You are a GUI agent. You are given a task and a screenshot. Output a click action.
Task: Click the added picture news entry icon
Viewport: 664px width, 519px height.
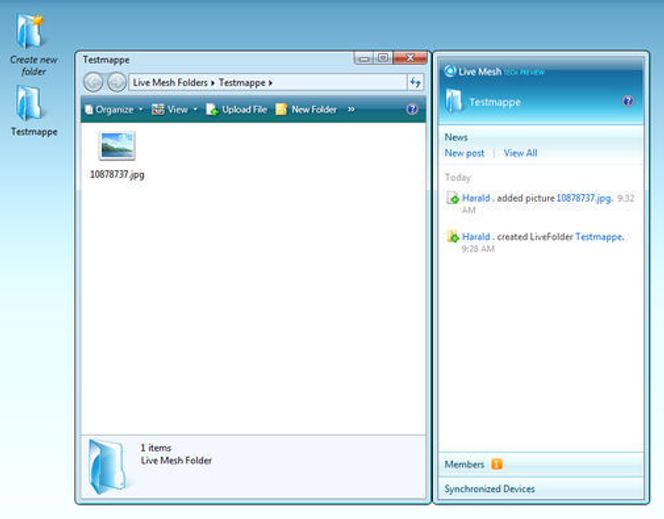453,198
